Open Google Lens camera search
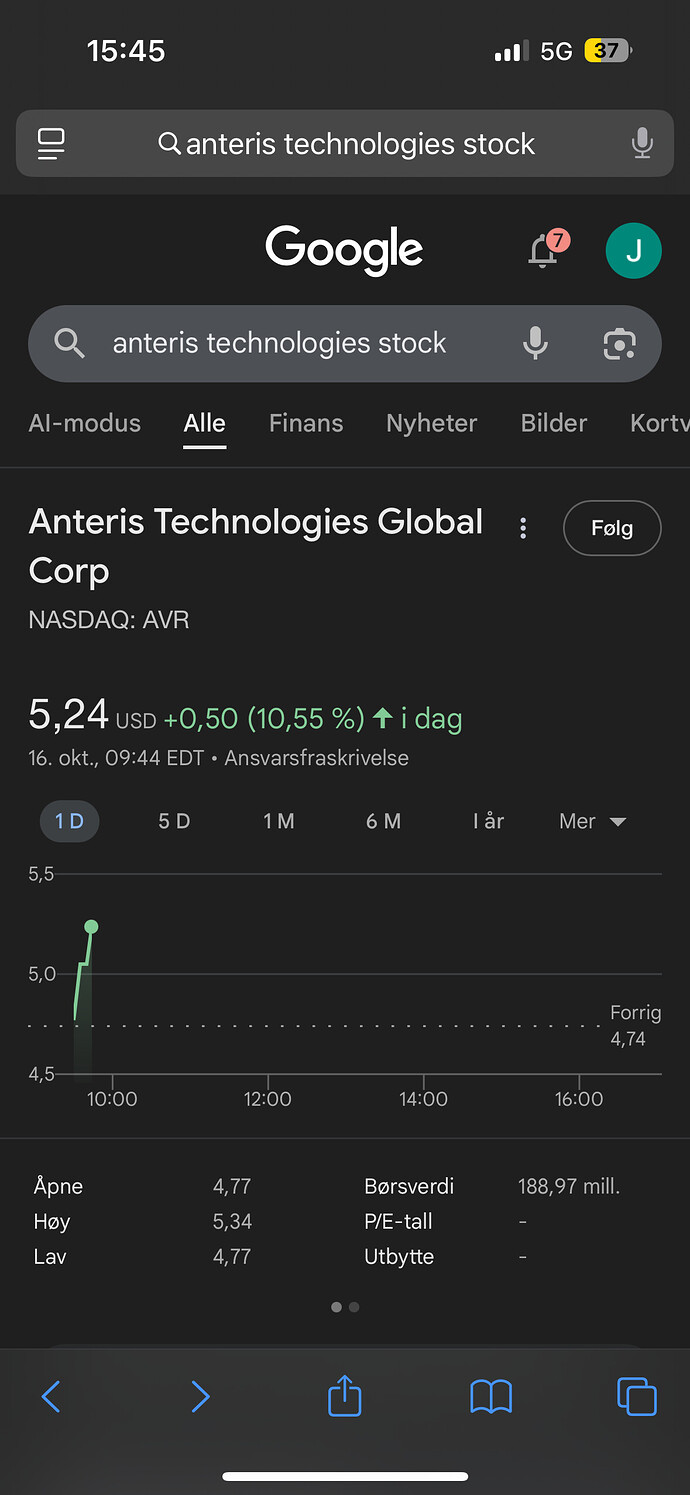690x1495 pixels. [620, 343]
